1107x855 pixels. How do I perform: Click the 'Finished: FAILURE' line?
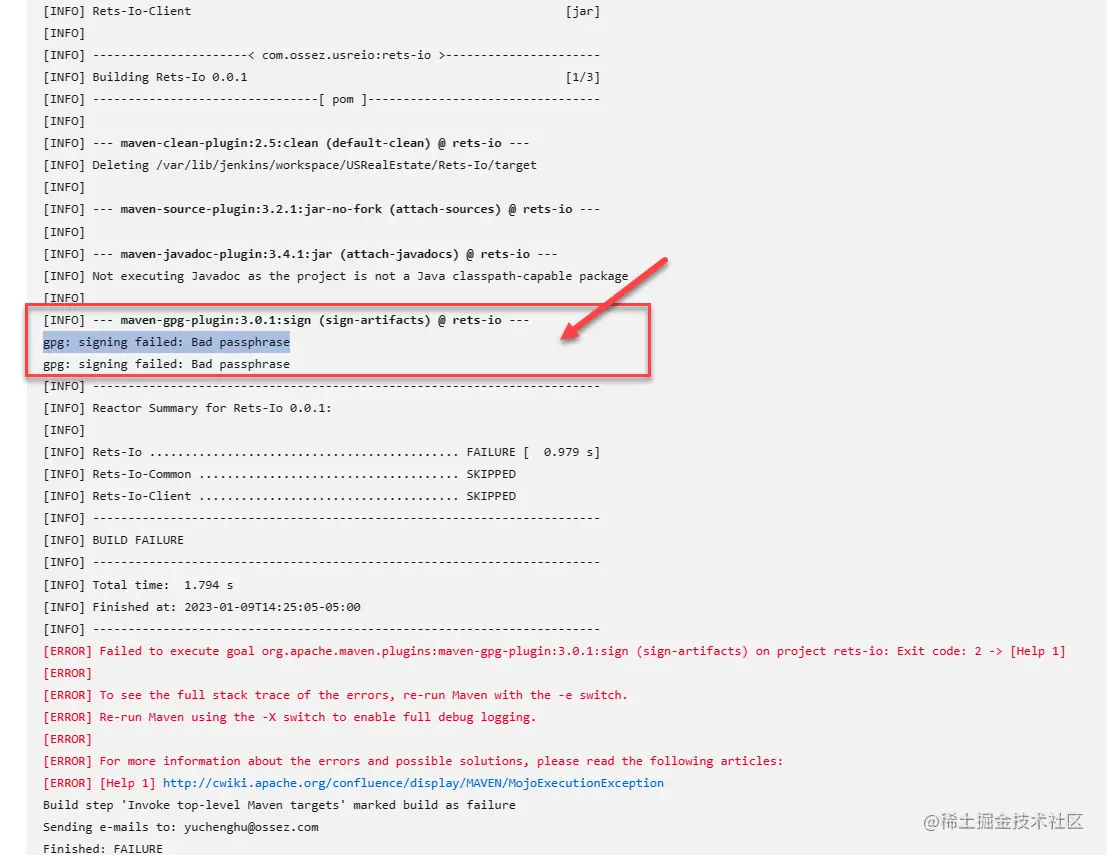pyautogui.click(x=102, y=848)
